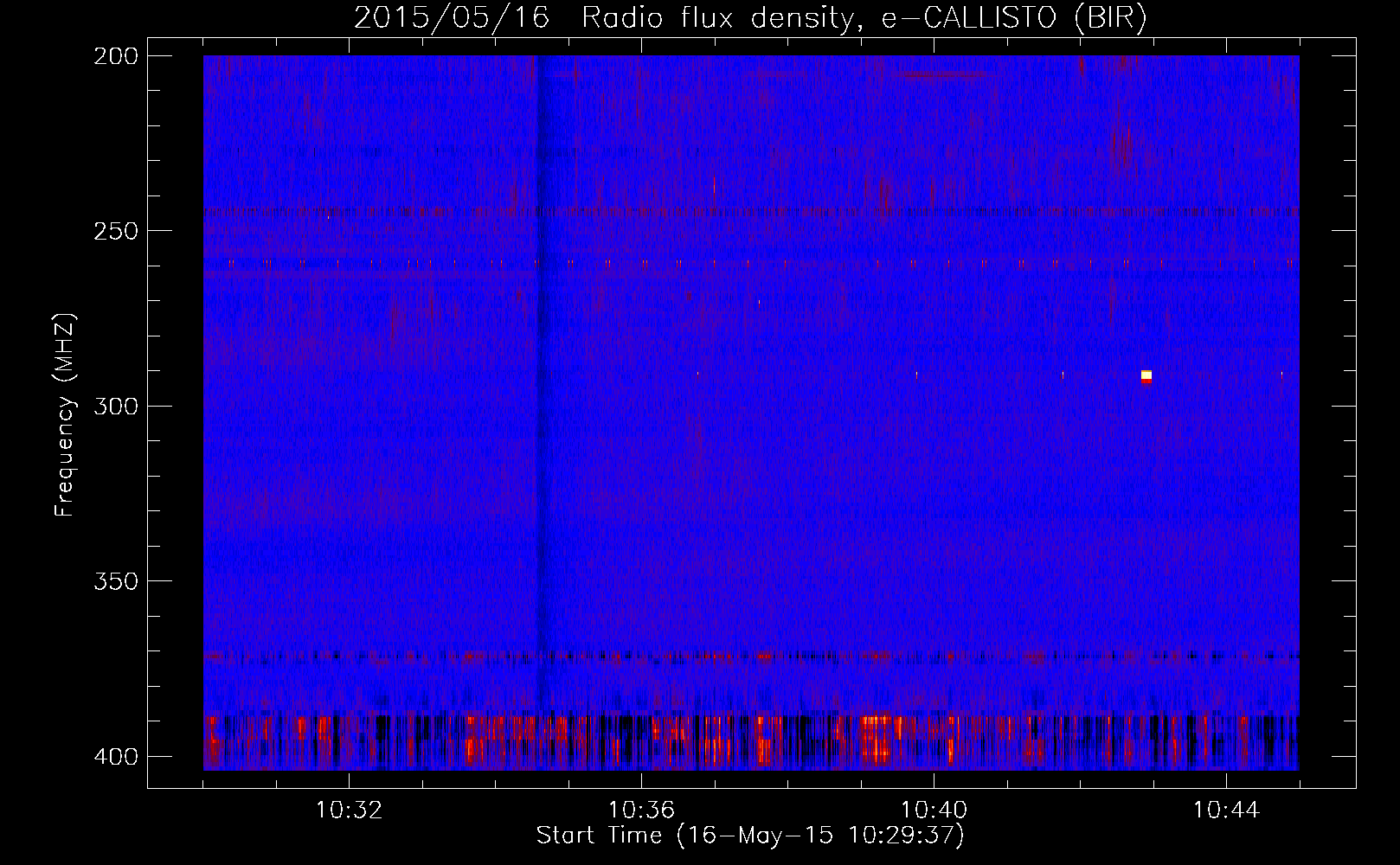This screenshot has height=865, width=1400.
Task: Click the 200 frequency tick label
Action: (x=116, y=55)
